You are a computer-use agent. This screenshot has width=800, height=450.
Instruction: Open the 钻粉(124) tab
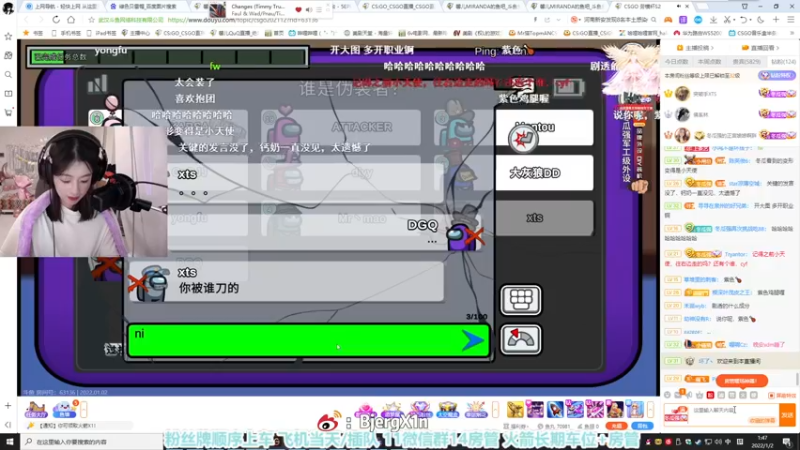pyautogui.click(x=783, y=62)
